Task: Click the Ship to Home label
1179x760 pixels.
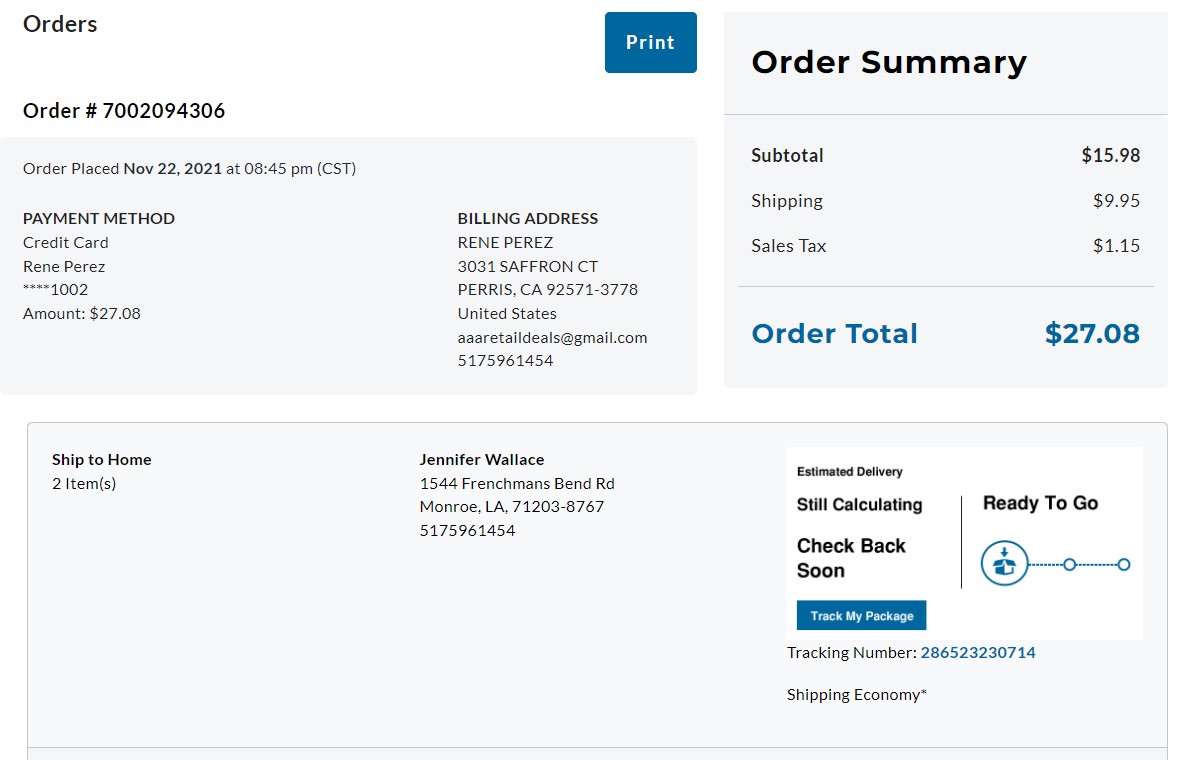Action: [x=102, y=459]
